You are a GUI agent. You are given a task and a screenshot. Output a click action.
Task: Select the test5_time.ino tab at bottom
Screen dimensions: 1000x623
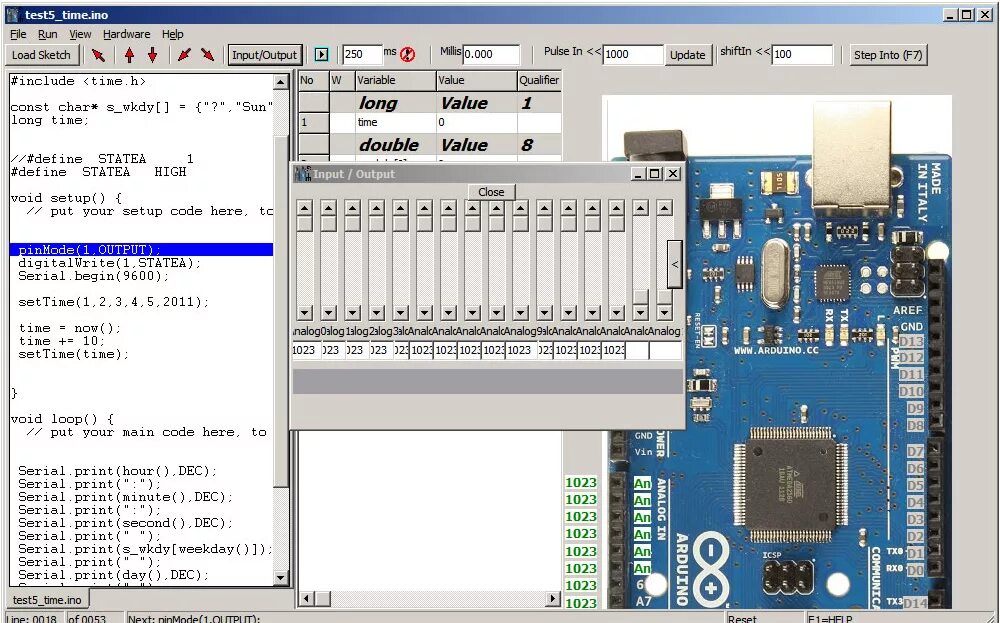point(48,599)
